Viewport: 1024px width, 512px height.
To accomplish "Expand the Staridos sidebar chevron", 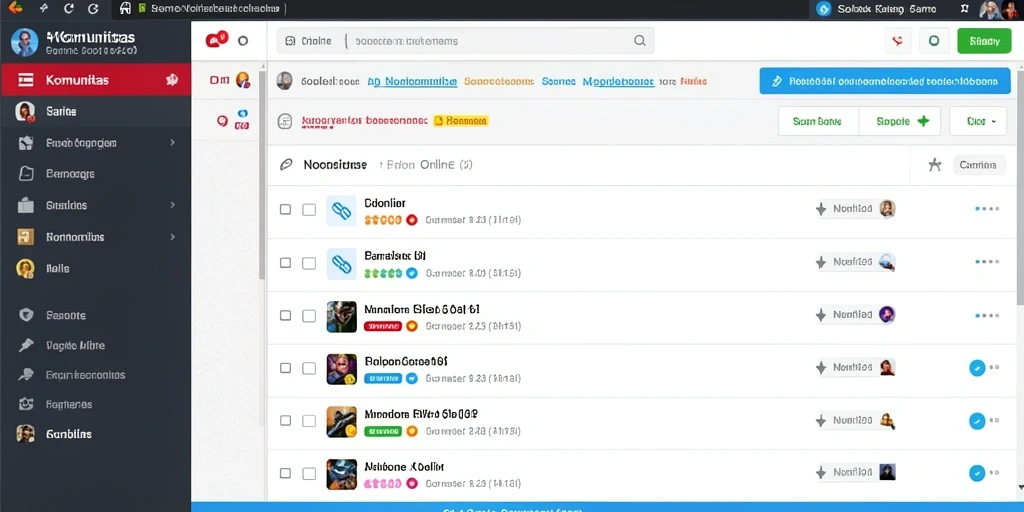I will [172, 205].
